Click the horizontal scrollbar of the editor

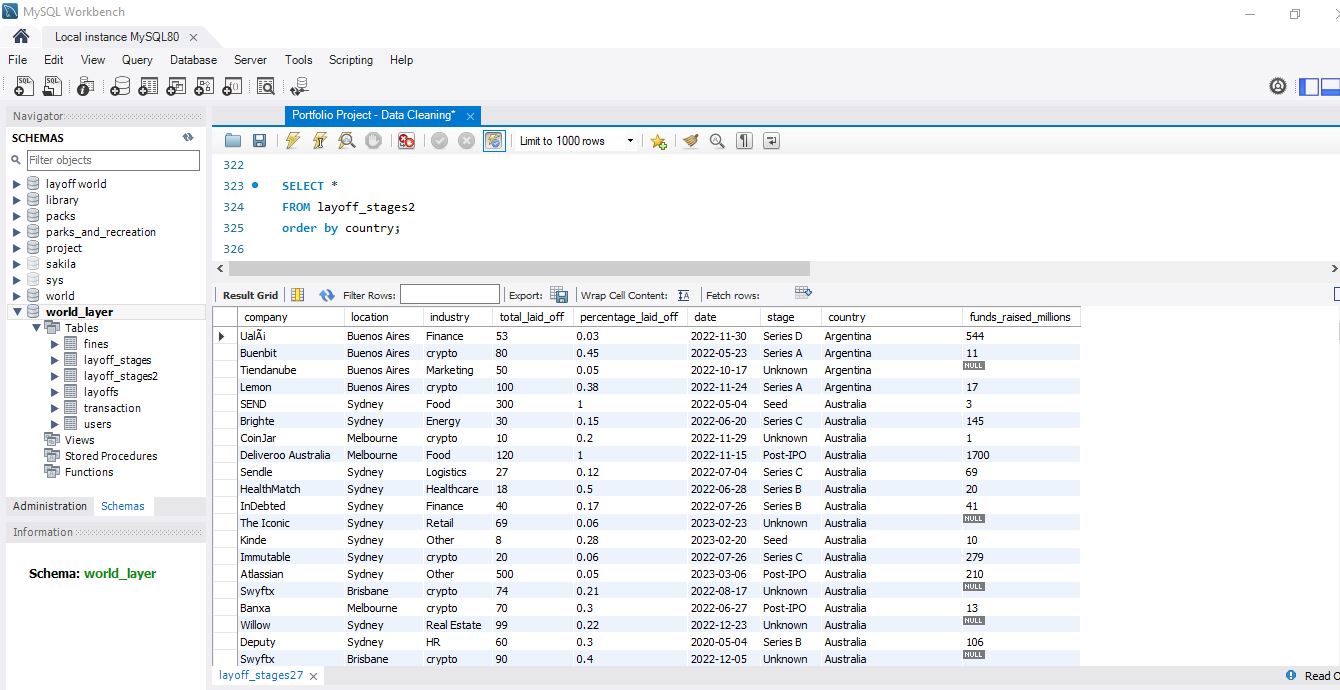(x=519, y=269)
